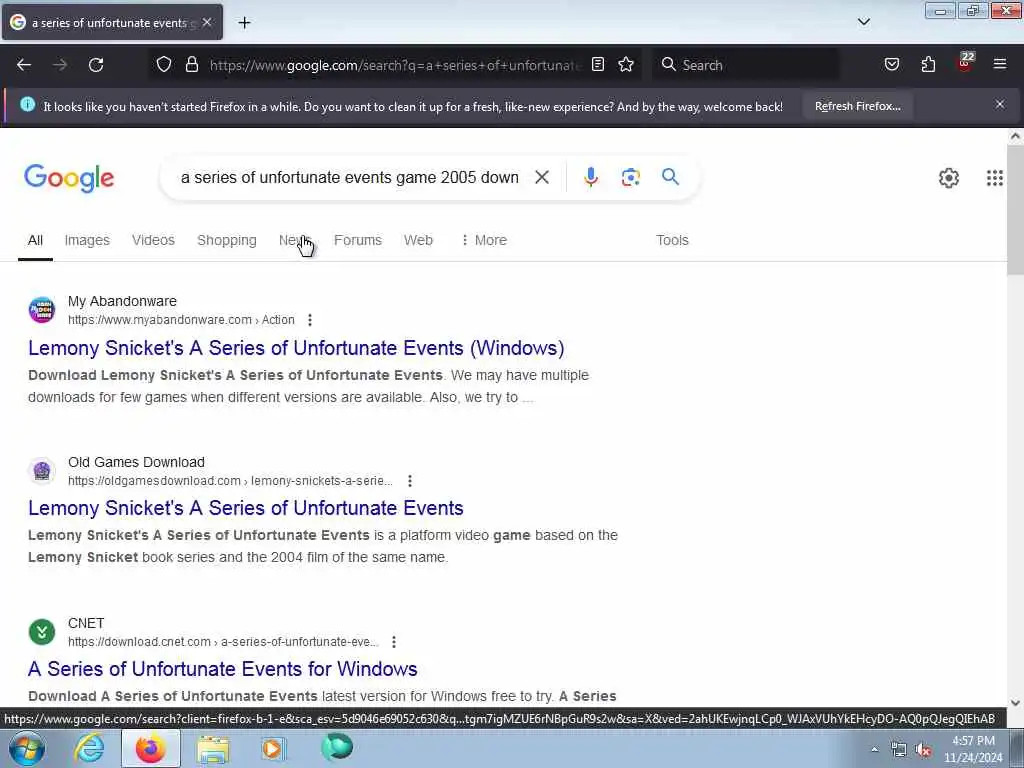Image resolution: width=1024 pixels, height=768 pixels.
Task: Reload the page with the refresh icon
Action: [96, 65]
